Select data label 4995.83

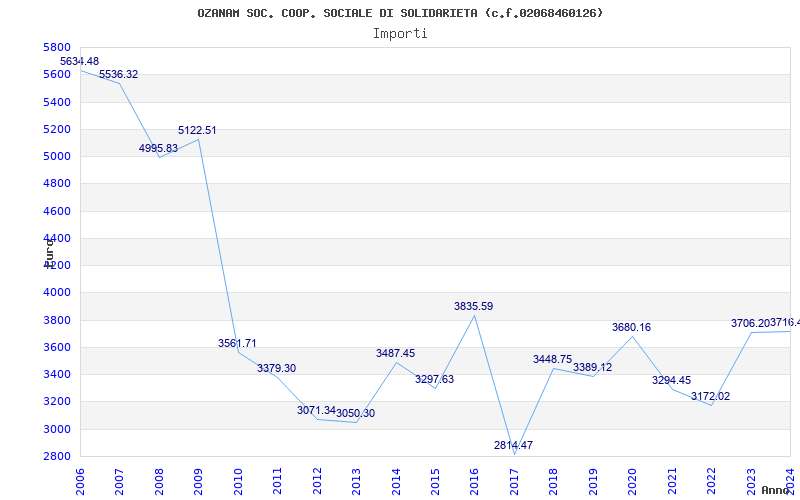click(x=158, y=148)
